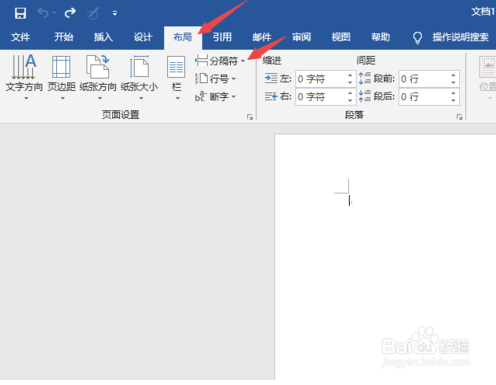Decrease 段后 spacing with down arrow
The width and height of the screenshot is (496, 385).
coord(453,100)
